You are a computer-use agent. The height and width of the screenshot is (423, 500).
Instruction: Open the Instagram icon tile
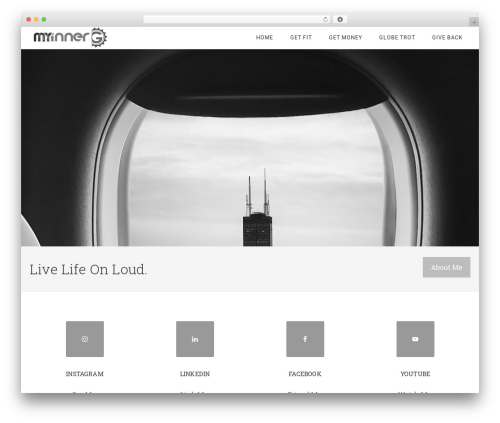[x=85, y=339]
